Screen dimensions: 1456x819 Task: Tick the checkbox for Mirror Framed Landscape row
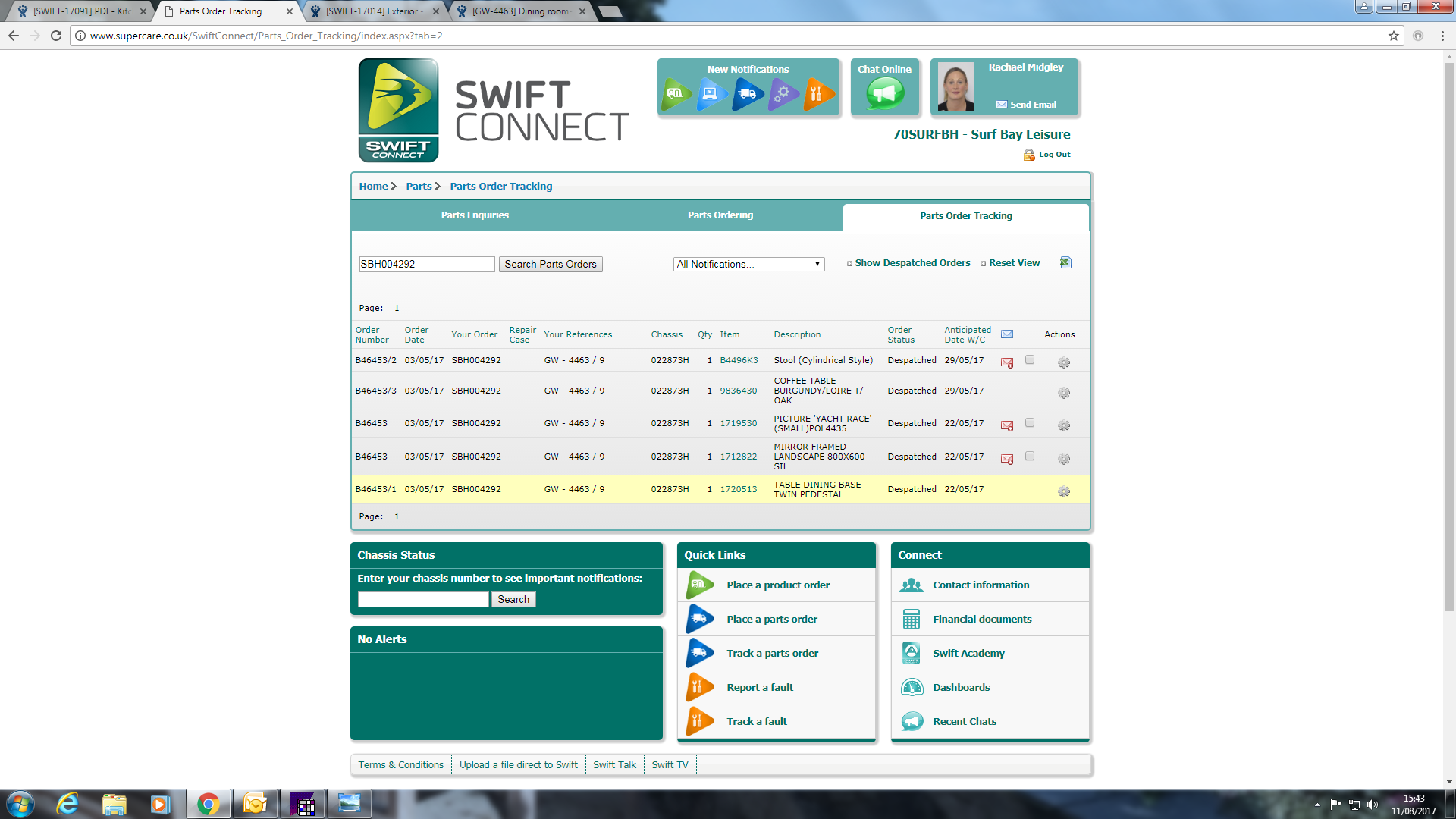pos(1030,456)
